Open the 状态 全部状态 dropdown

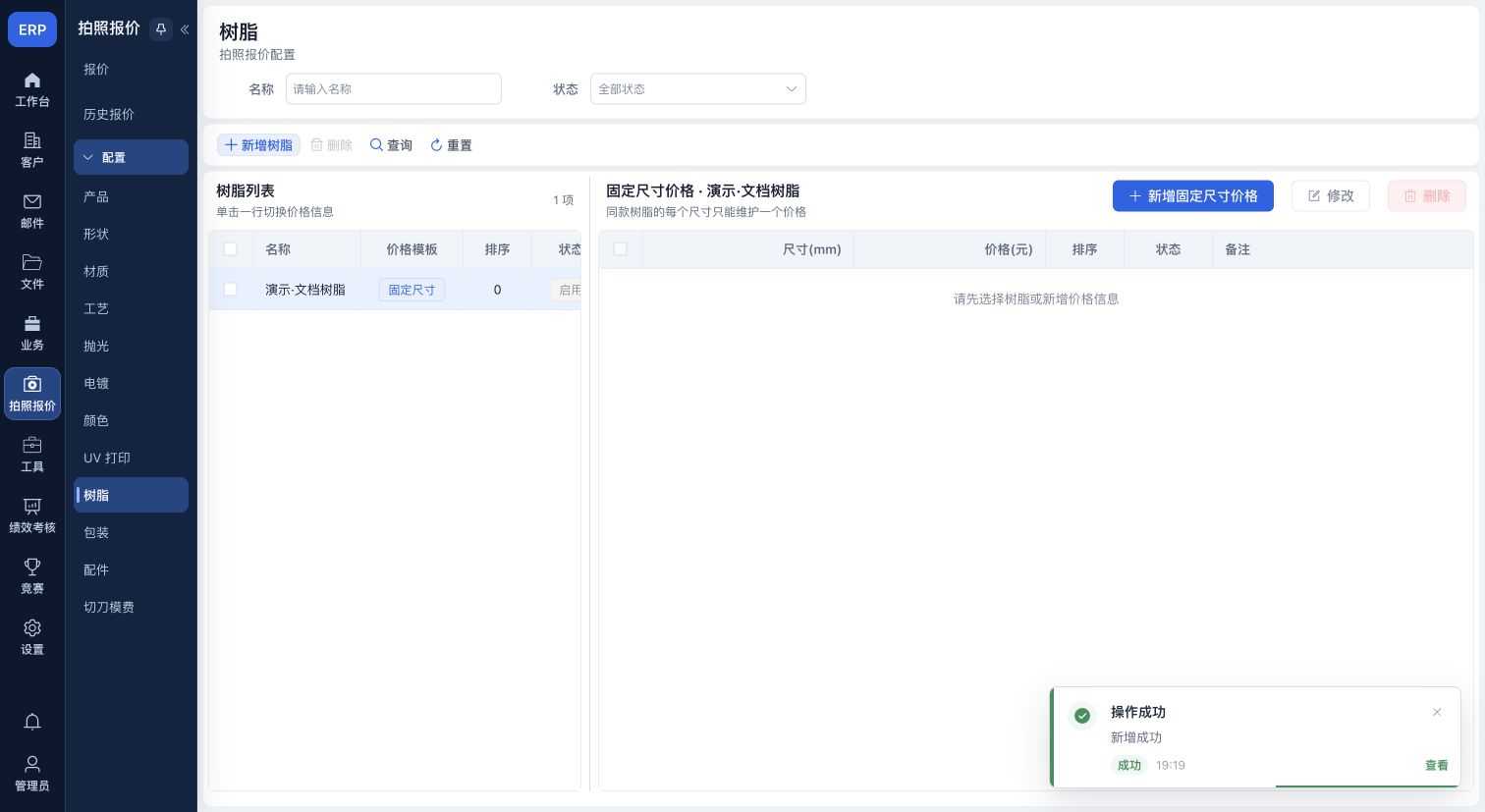[698, 89]
